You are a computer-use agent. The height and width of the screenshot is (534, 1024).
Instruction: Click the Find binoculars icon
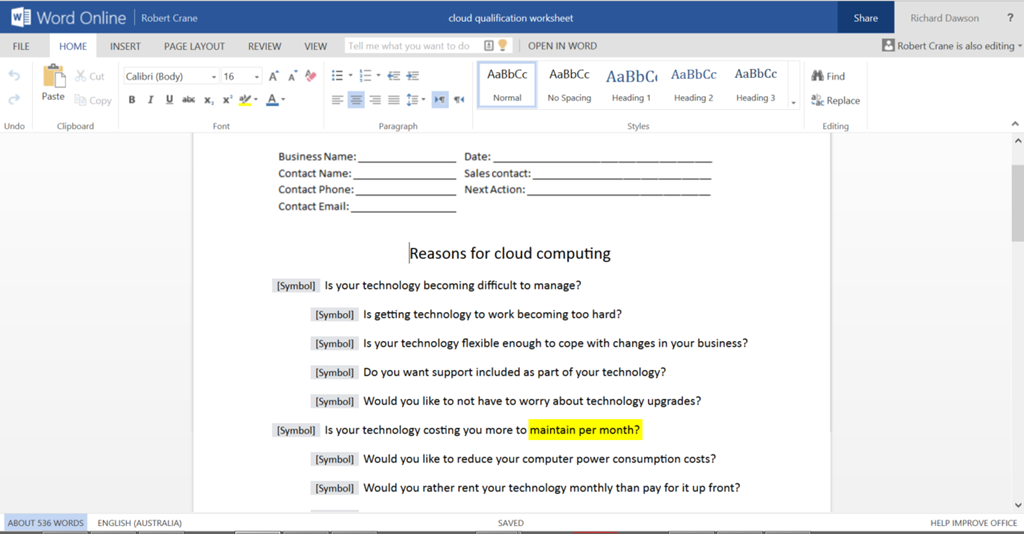click(x=817, y=76)
